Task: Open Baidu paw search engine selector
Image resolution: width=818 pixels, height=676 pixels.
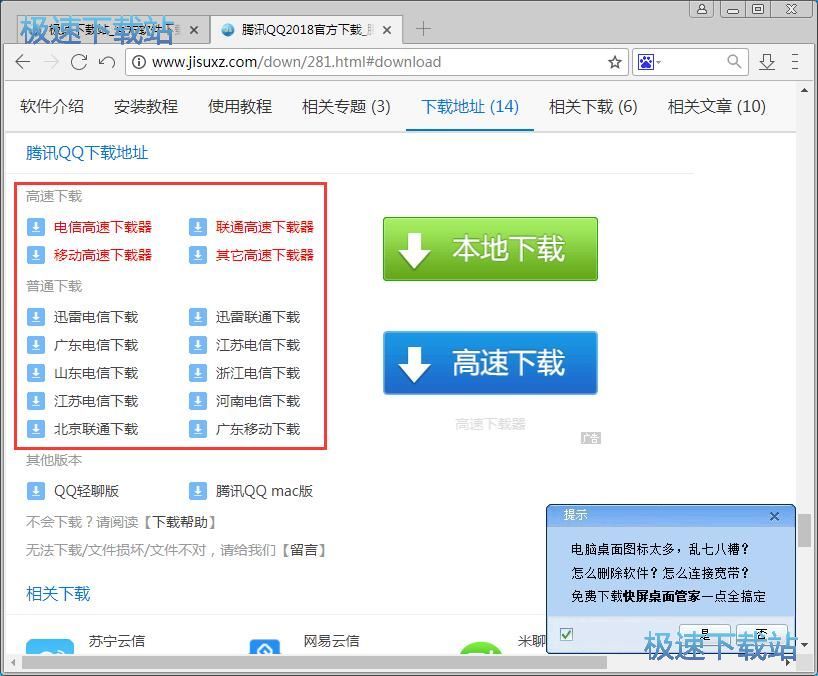Action: [x=648, y=63]
